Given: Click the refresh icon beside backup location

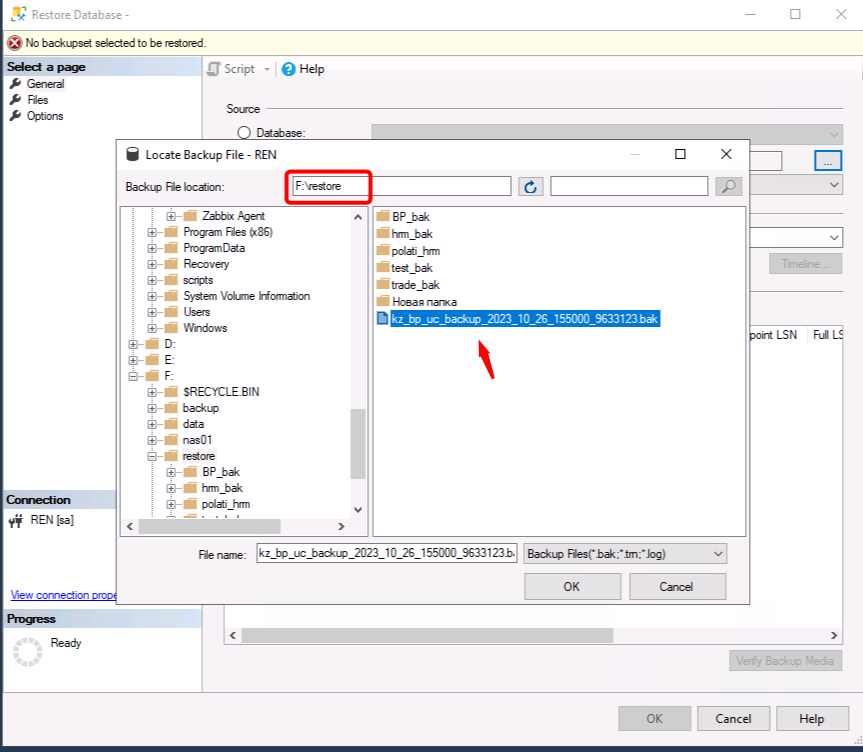Looking at the screenshot, I should pos(530,186).
